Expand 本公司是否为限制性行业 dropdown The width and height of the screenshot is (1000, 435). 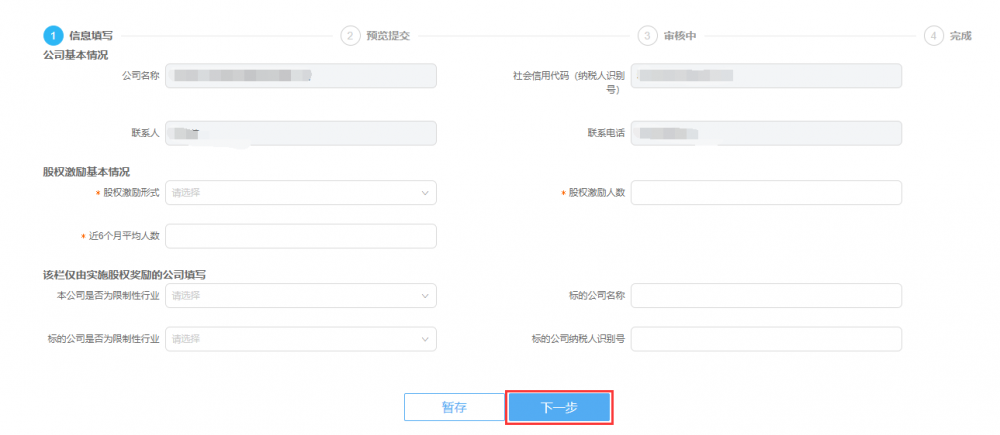[x=300, y=296]
